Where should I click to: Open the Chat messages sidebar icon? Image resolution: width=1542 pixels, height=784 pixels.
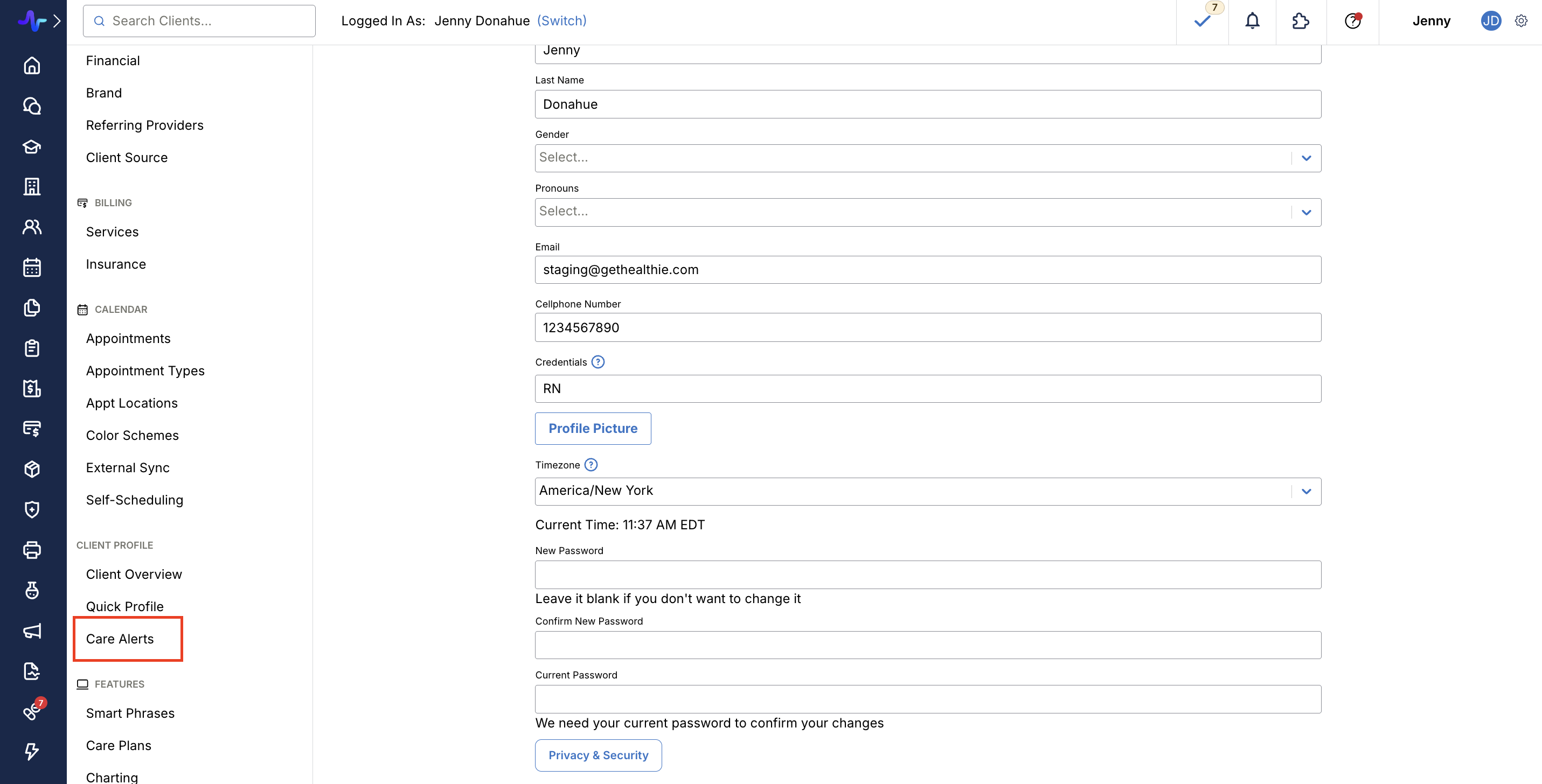pyautogui.click(x=32, y=106)
